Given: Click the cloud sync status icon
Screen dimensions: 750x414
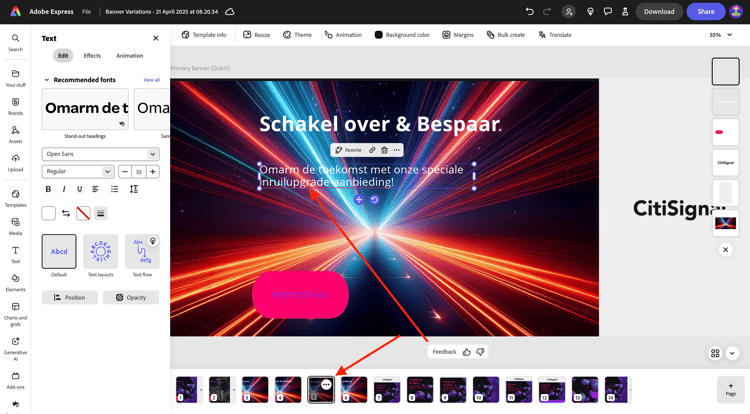Looking at the screenshot, I should [230, 11].
